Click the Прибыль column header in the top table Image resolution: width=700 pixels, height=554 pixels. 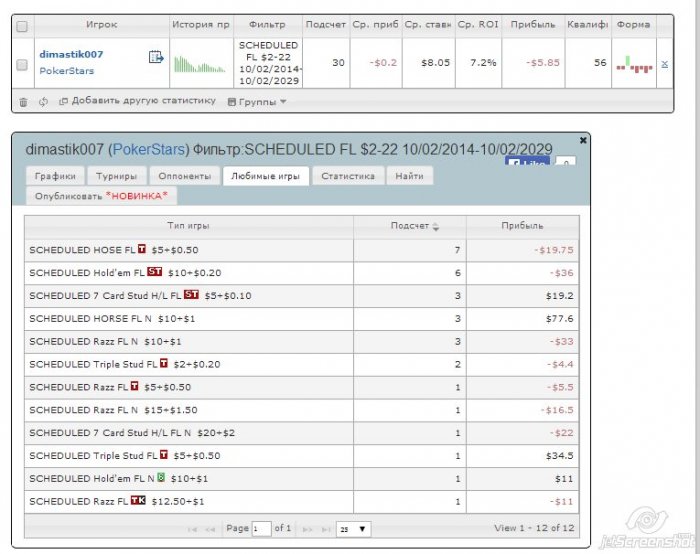point(533,25)
